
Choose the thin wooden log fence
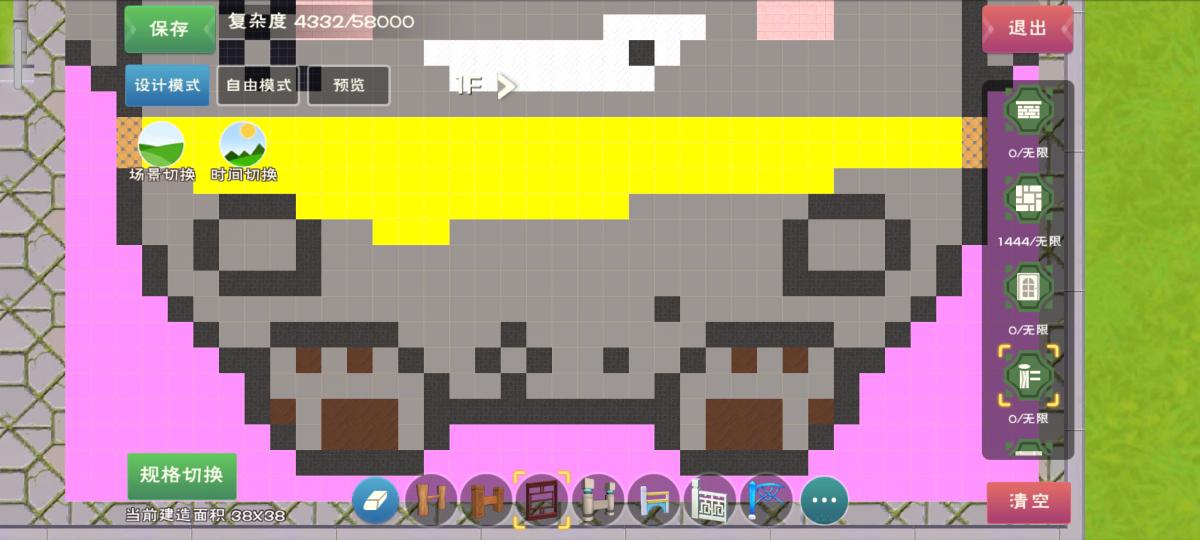(x=432, y=500)
